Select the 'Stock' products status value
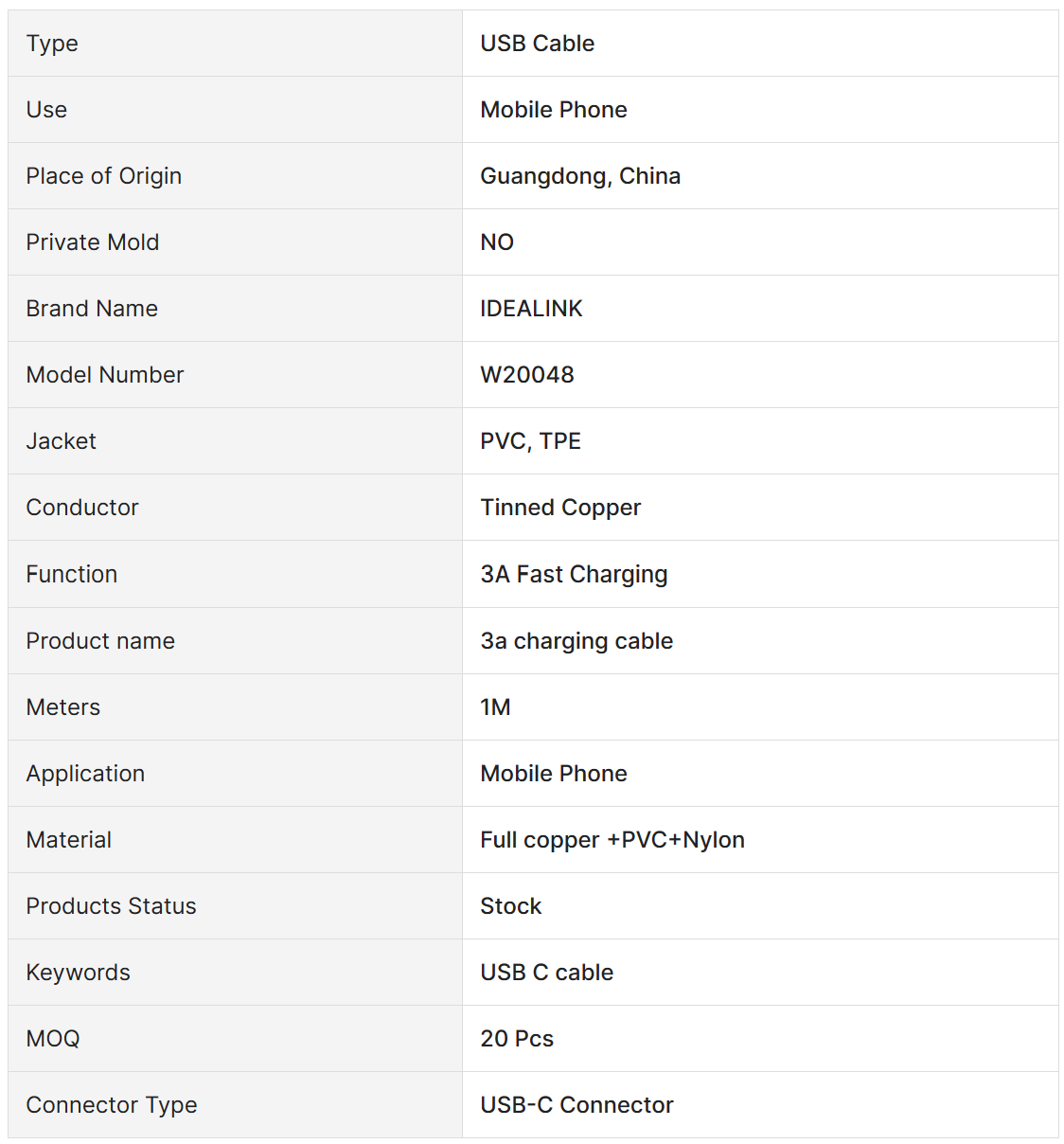 (x=510, y=906)
